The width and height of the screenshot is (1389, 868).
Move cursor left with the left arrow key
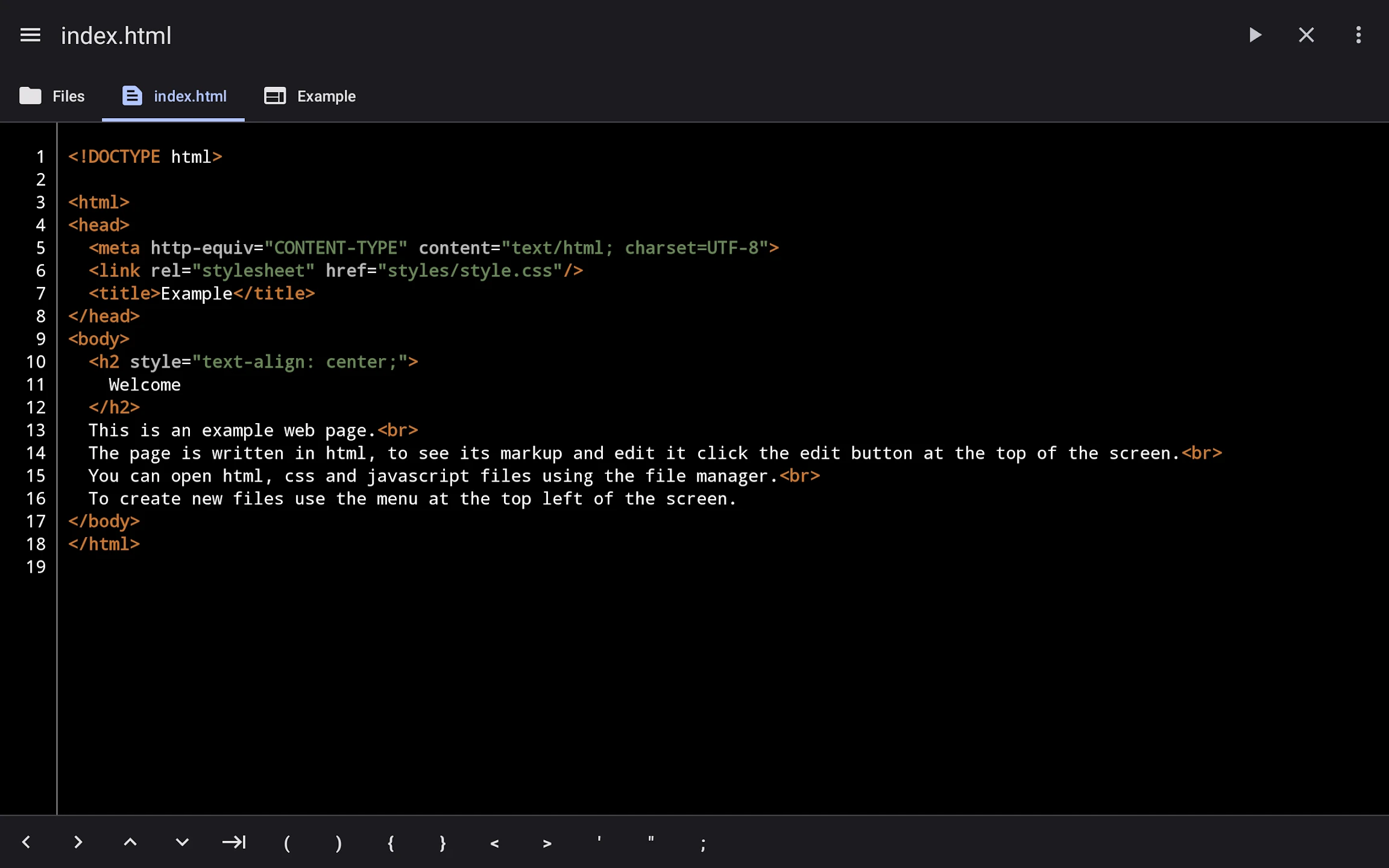[x=26, y=842]
